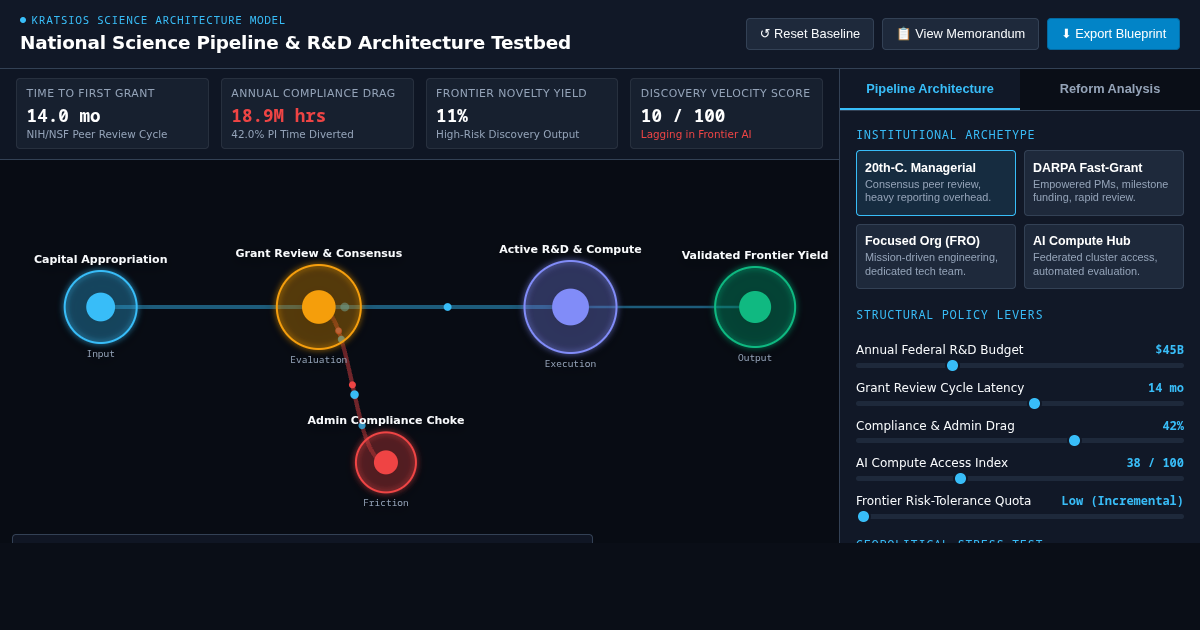Click the 42% admin drag value
This screenshot has width=1200, height=630.
coord(1173,426)
